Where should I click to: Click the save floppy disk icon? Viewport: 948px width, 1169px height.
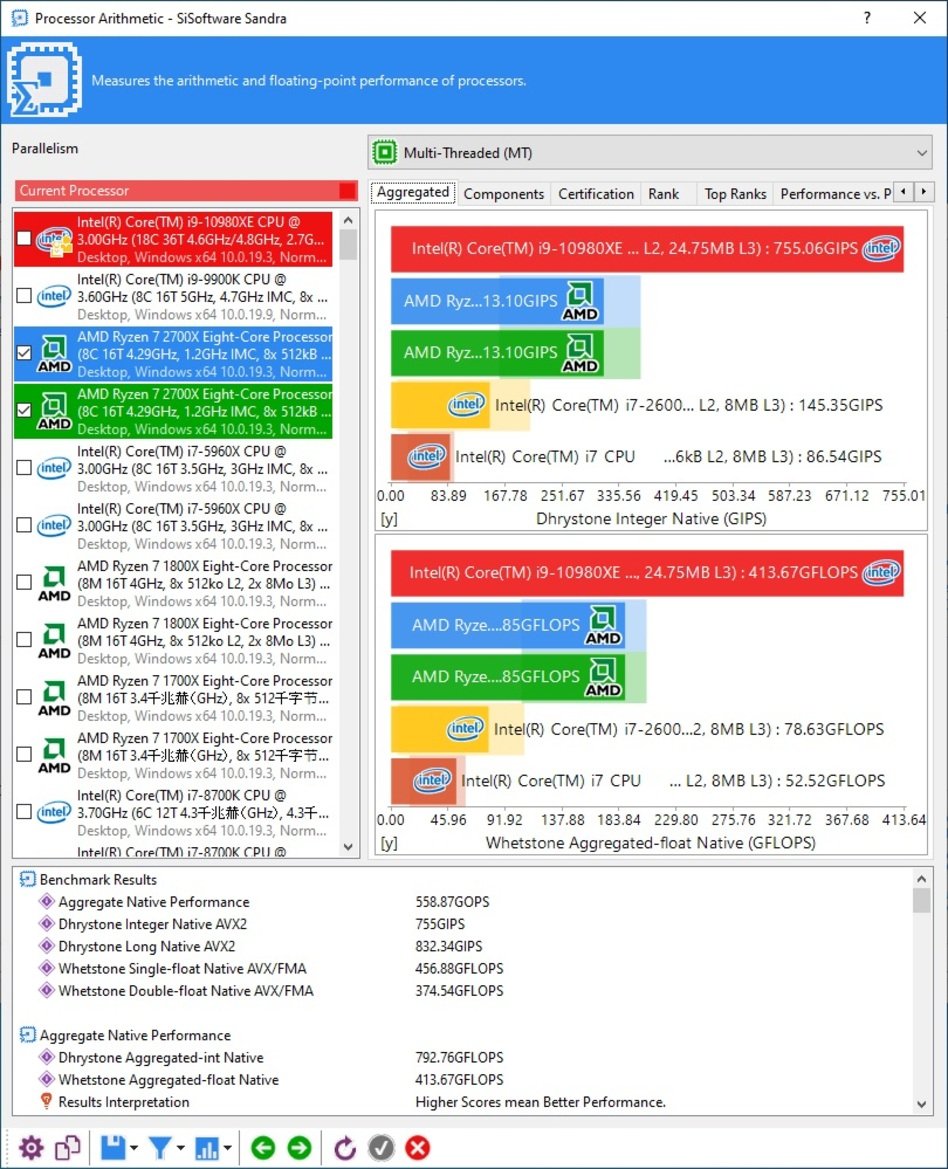(113, 1147)
